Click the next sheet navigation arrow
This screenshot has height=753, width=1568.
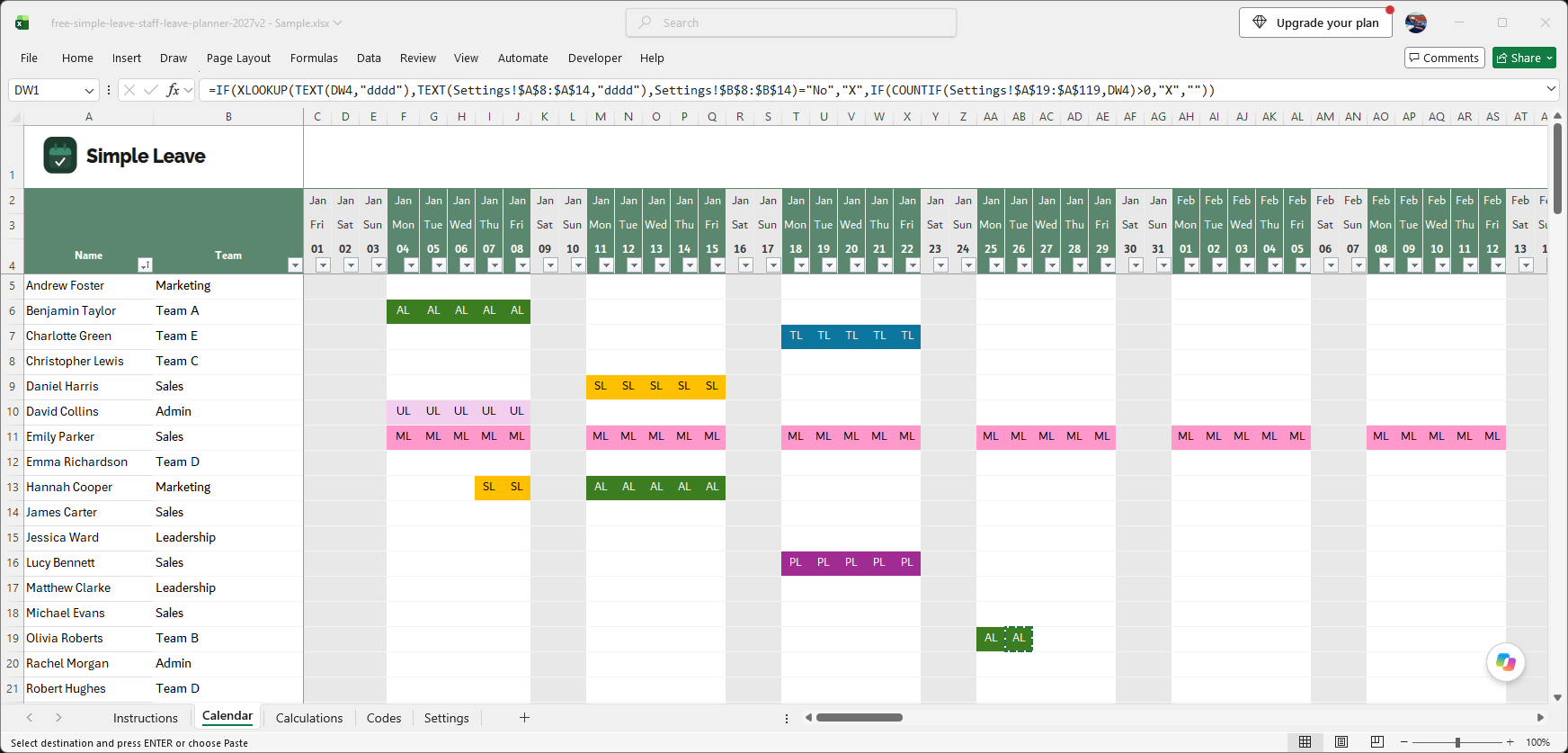[x=58, y=718]
